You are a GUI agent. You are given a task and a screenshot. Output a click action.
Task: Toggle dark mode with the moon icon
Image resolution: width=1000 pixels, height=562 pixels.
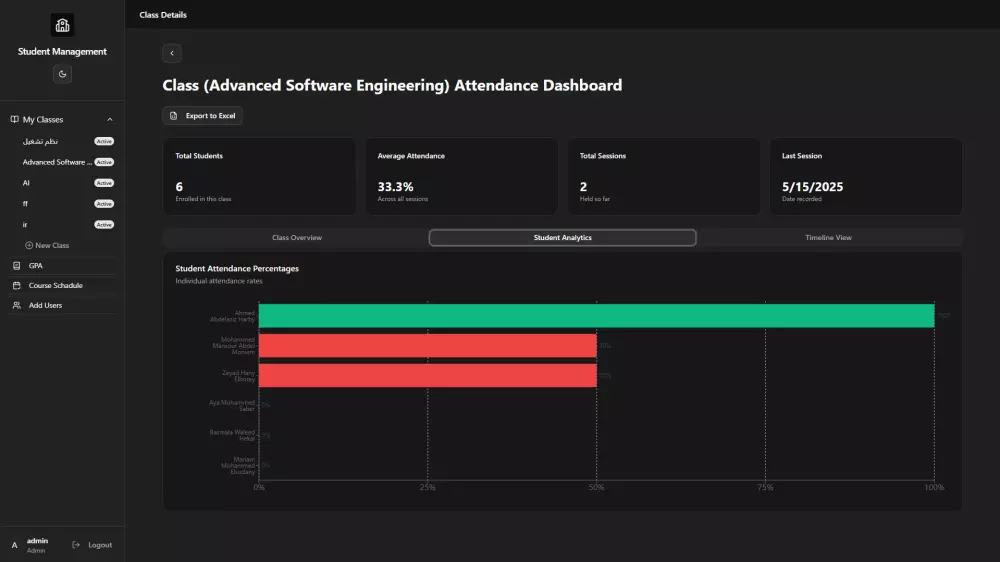pos(62,74)
